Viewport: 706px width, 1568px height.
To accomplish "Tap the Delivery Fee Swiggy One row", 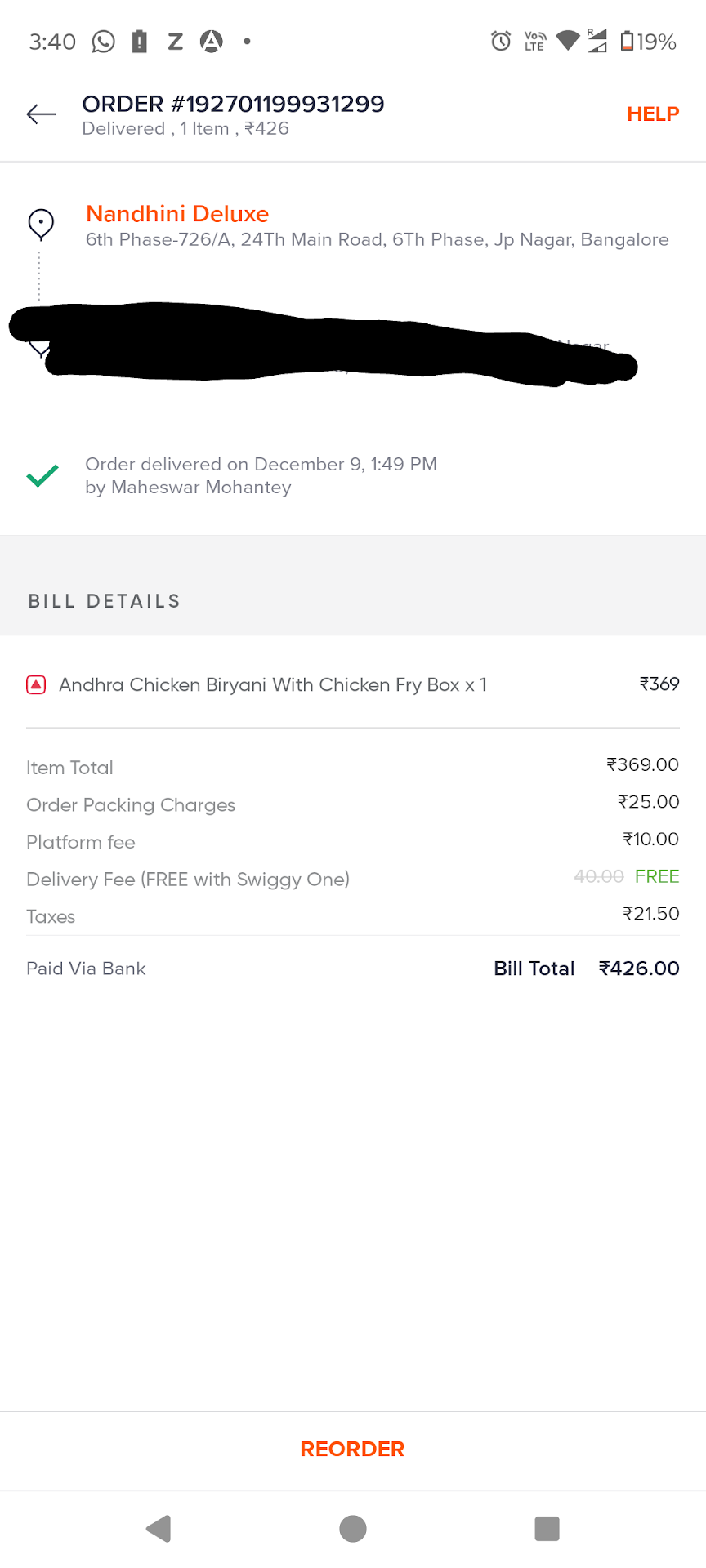I will pos(188,880).
